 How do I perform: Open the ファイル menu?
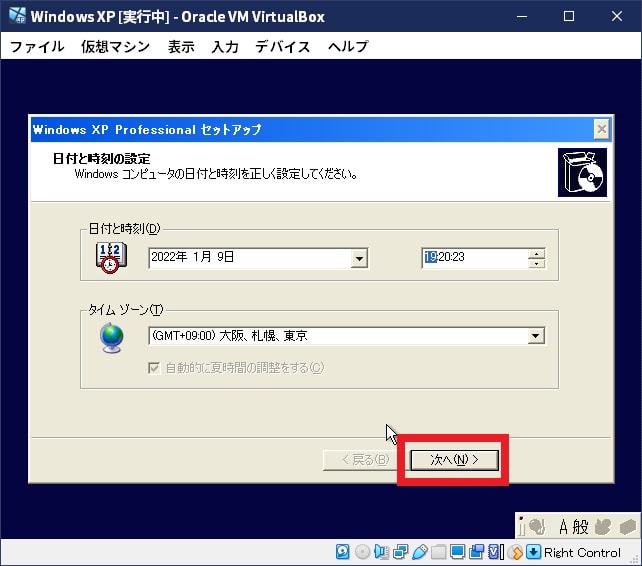37,46
